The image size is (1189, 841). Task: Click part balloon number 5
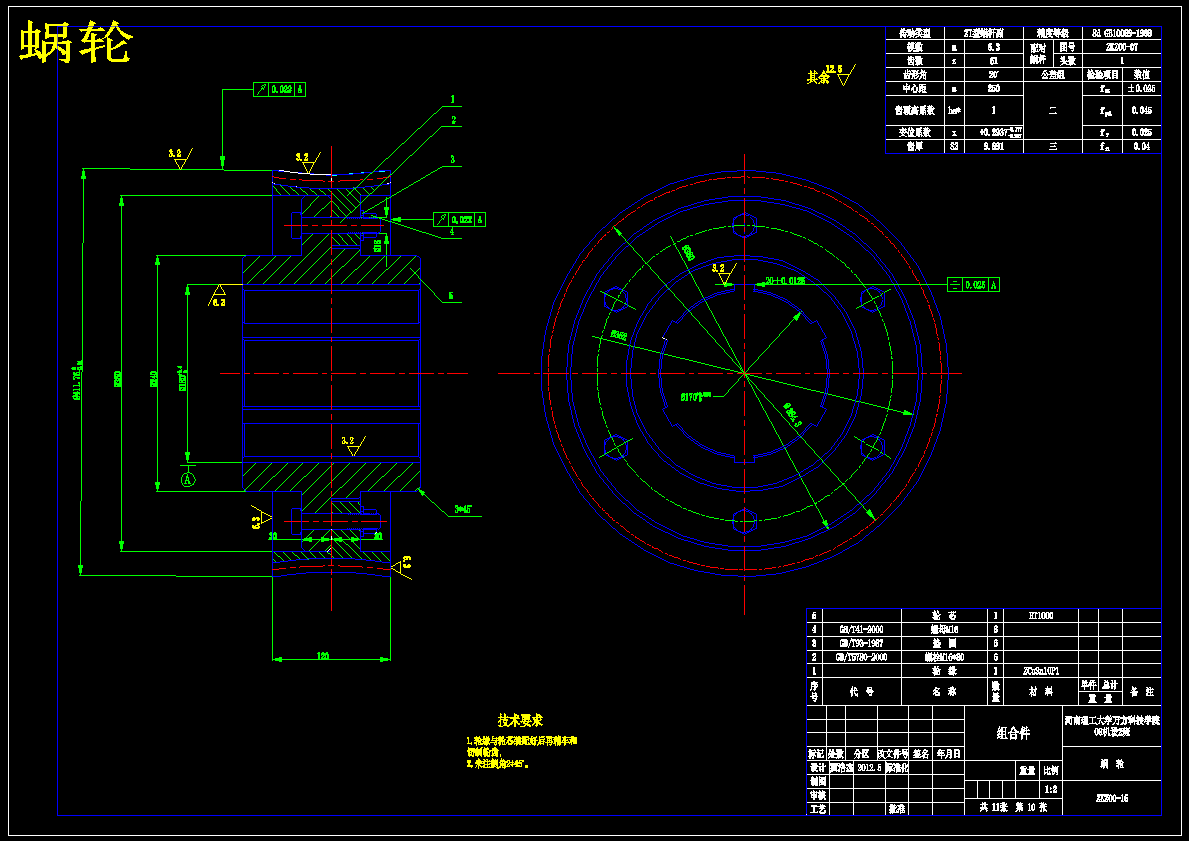pyautogui.click(x=450, y=297)
